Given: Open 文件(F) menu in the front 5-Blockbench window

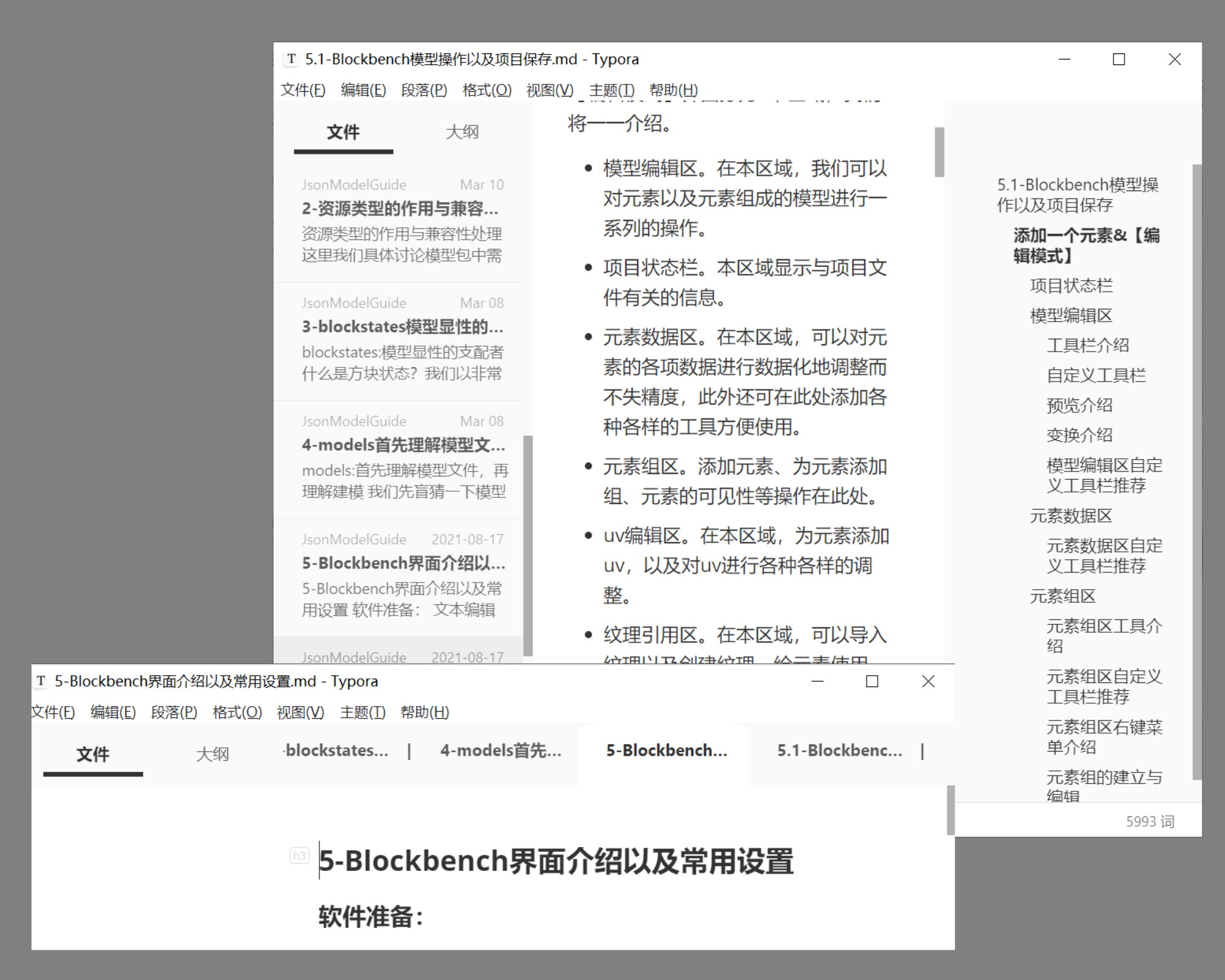Looking at the screenshot, I should (x=53, y=712).
